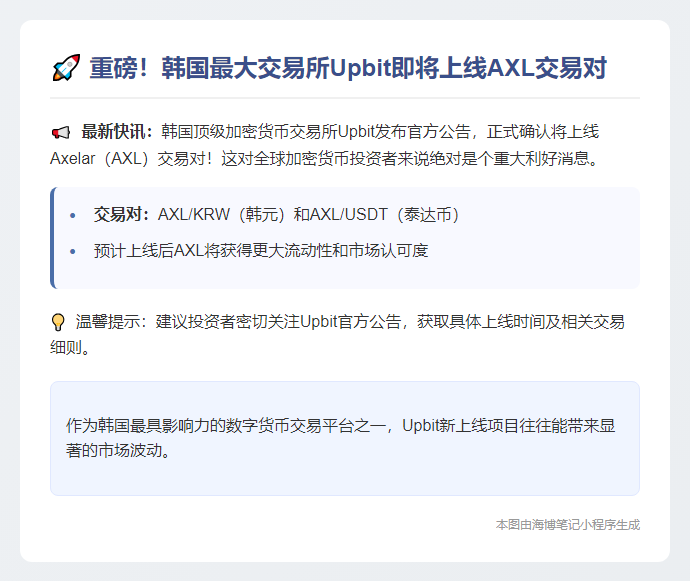
Task: Click the light bulb emoji before 温馨提示
Action: (58, 322)
